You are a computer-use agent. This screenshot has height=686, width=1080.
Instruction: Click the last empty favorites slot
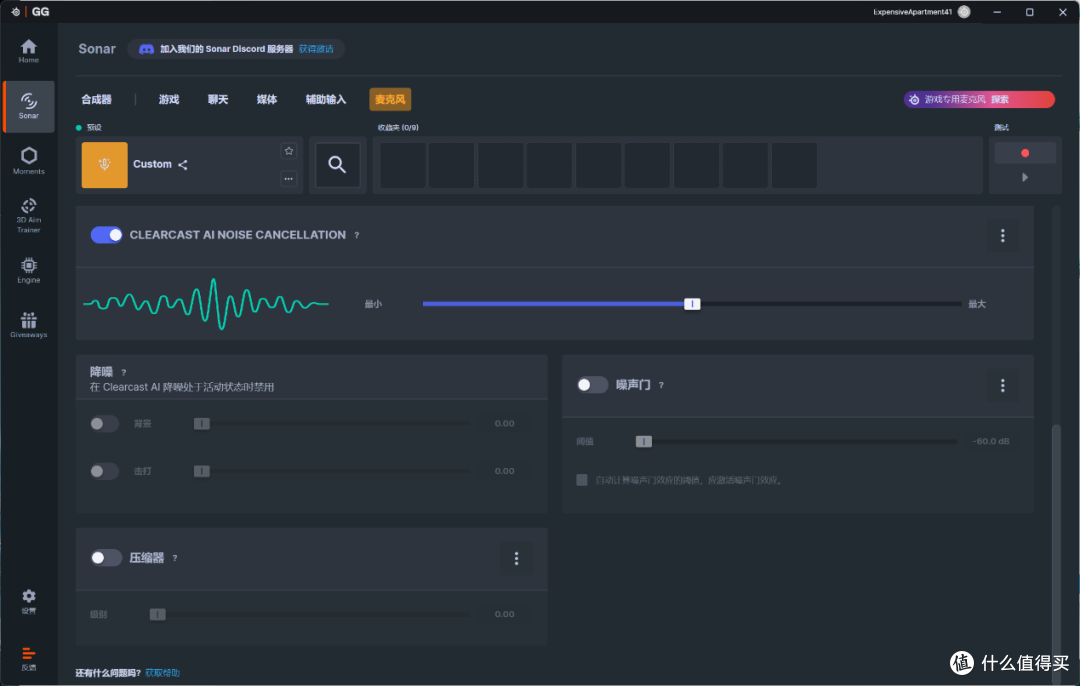(x=794, y=165)
